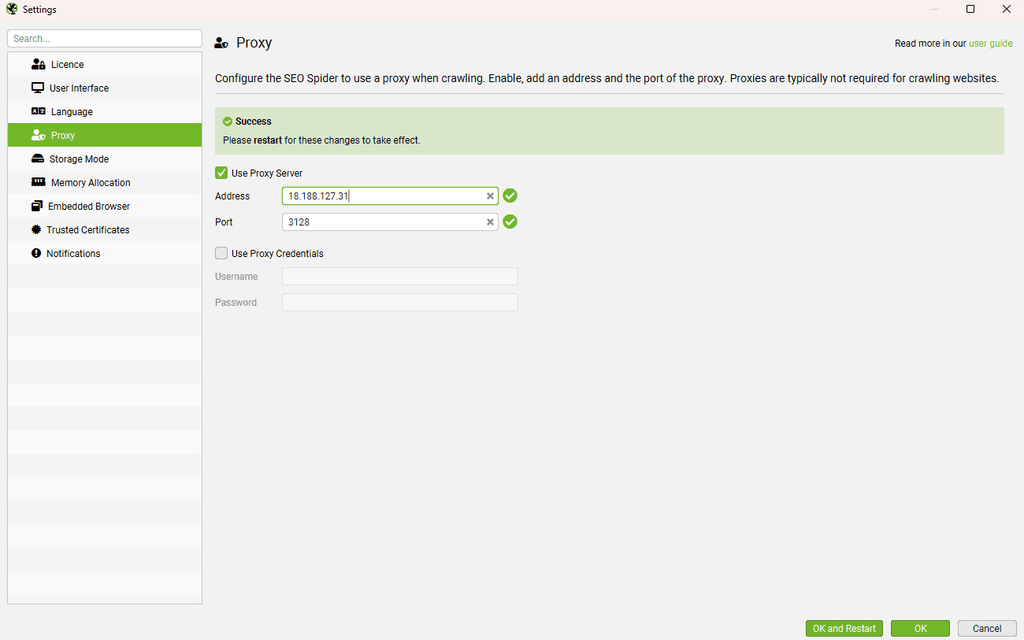
Task: Maximize the Settings window
Action: [970, 9]
